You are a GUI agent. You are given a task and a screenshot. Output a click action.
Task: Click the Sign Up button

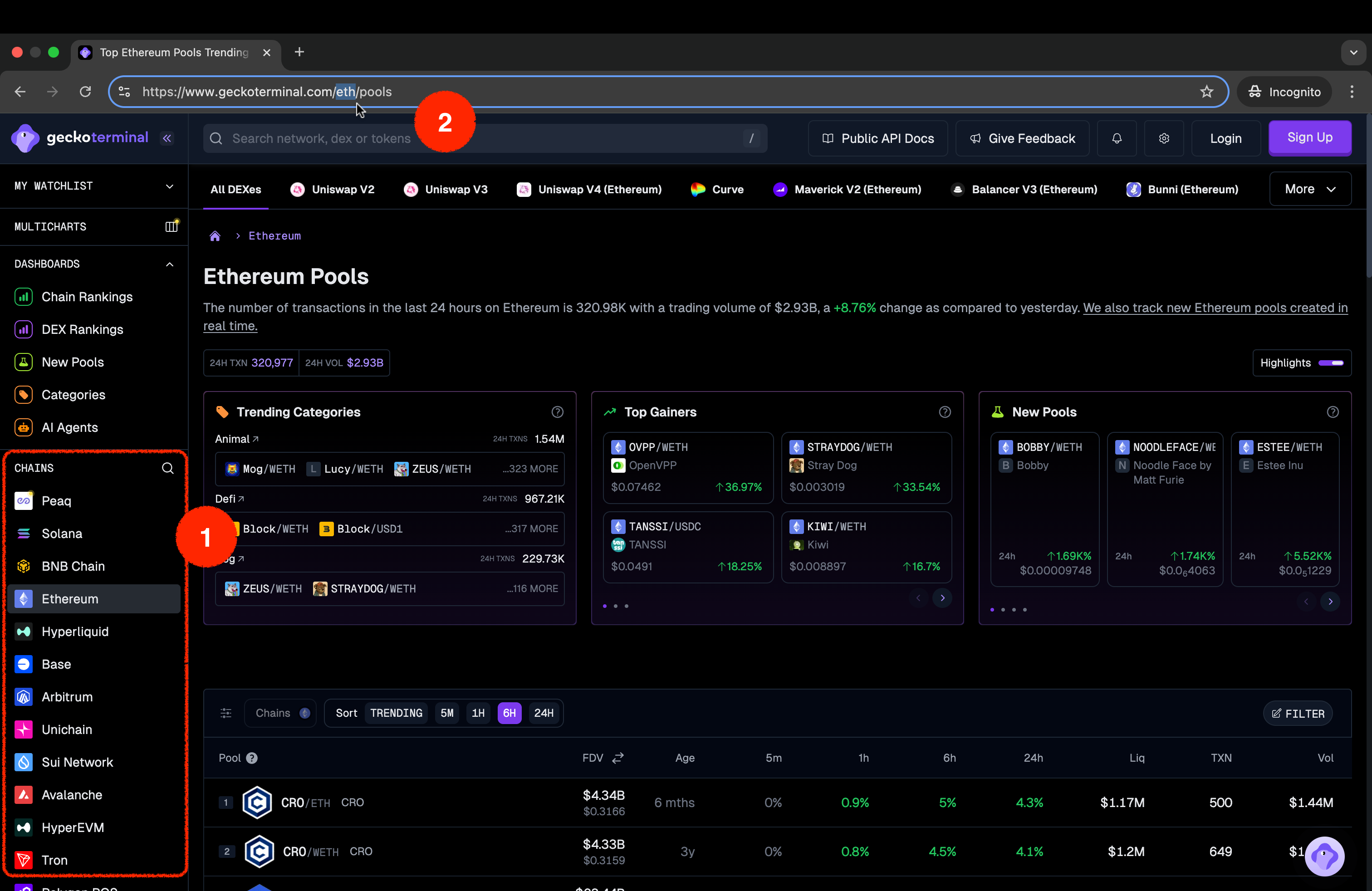(1309, 138)
